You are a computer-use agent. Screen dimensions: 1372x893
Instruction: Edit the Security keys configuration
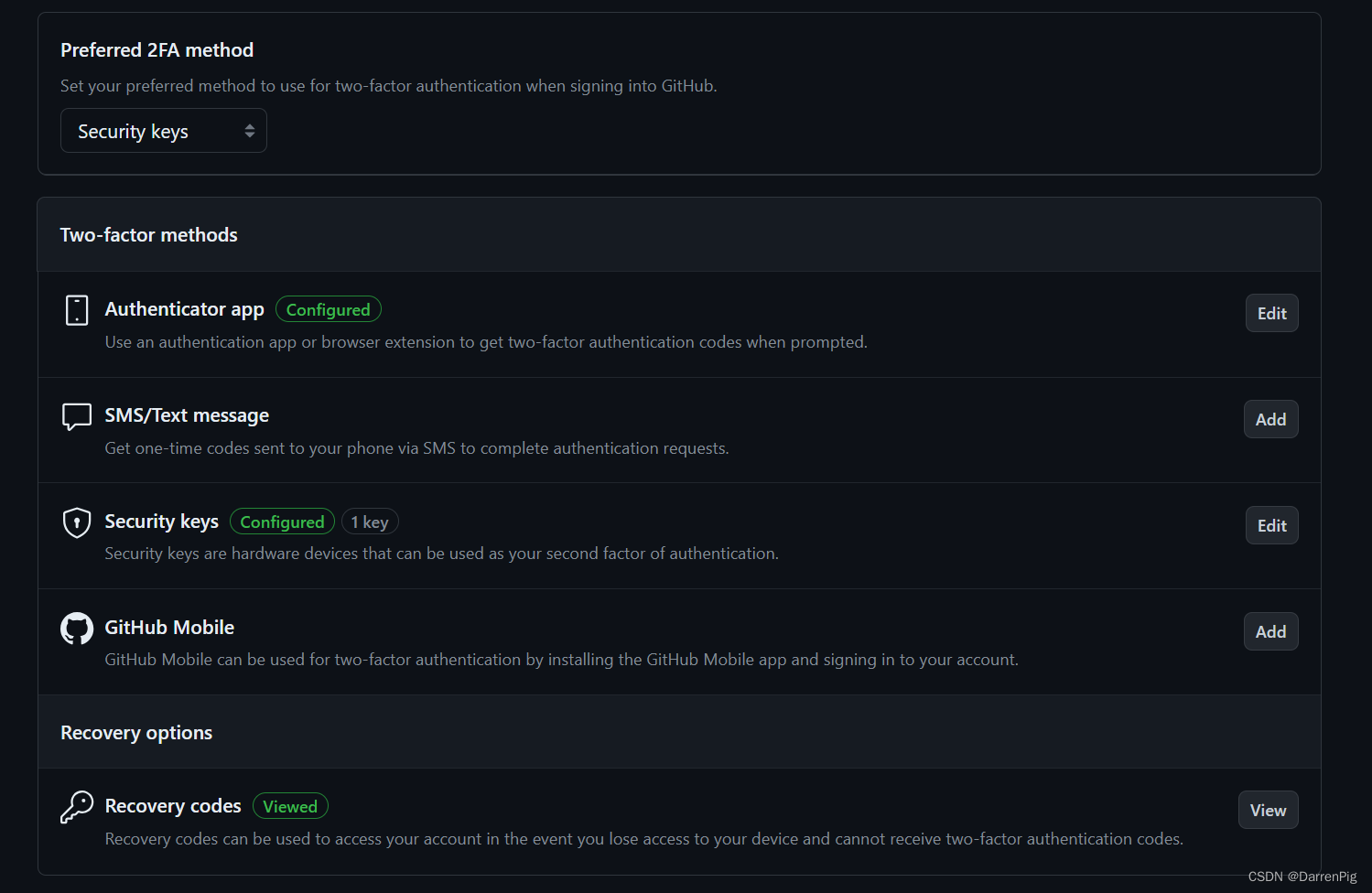(x=1271, y=525)
